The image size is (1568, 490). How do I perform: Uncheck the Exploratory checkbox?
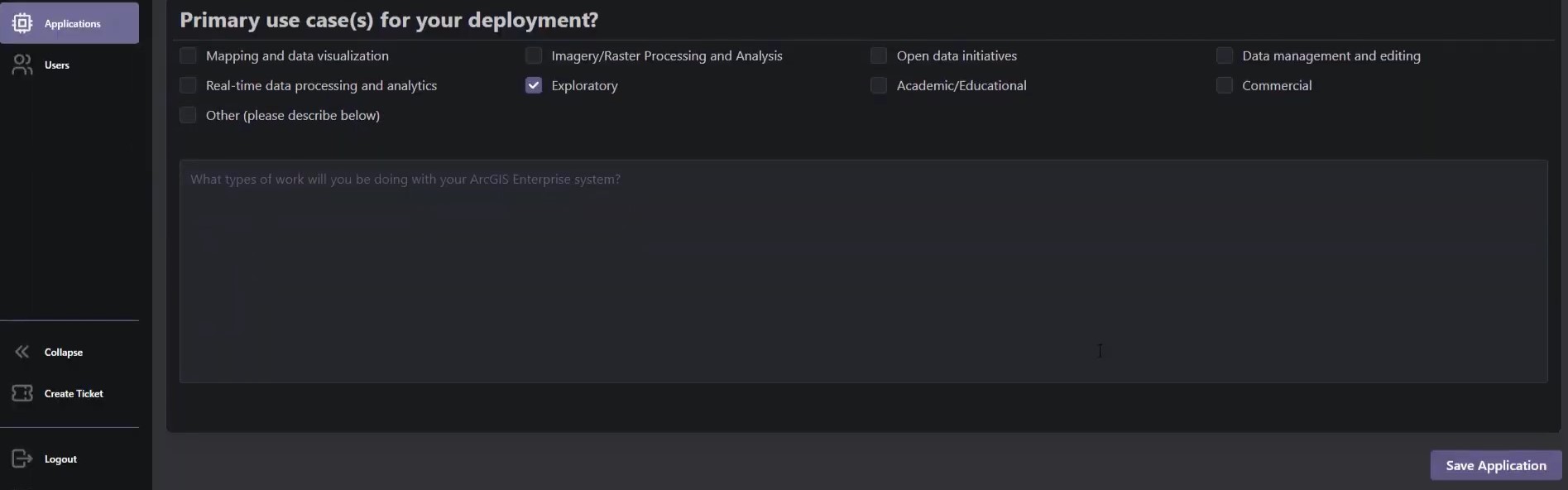534,85
